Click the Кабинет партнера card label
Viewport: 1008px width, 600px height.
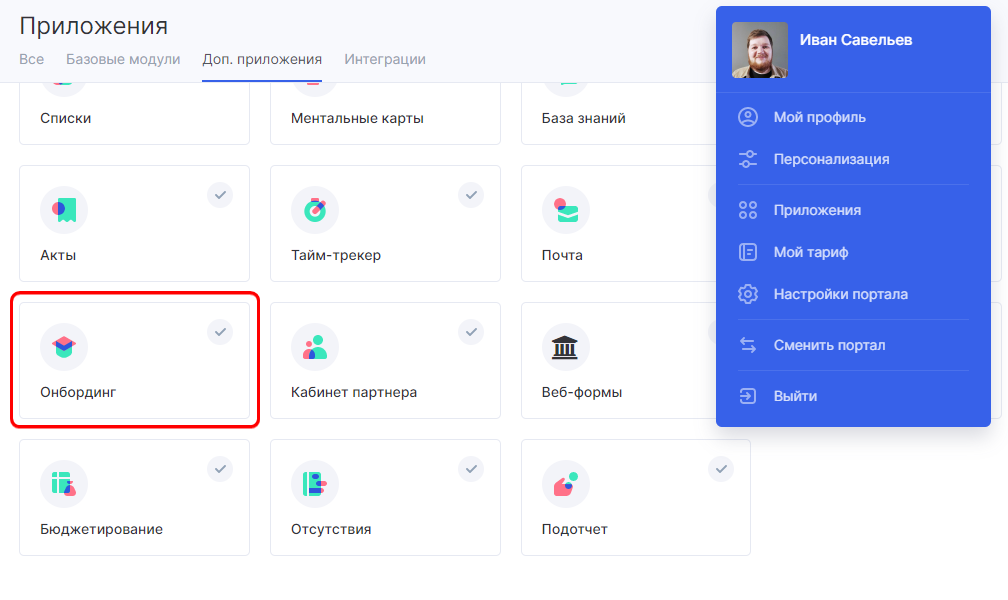pyautogui.click(x=354, y=392)
